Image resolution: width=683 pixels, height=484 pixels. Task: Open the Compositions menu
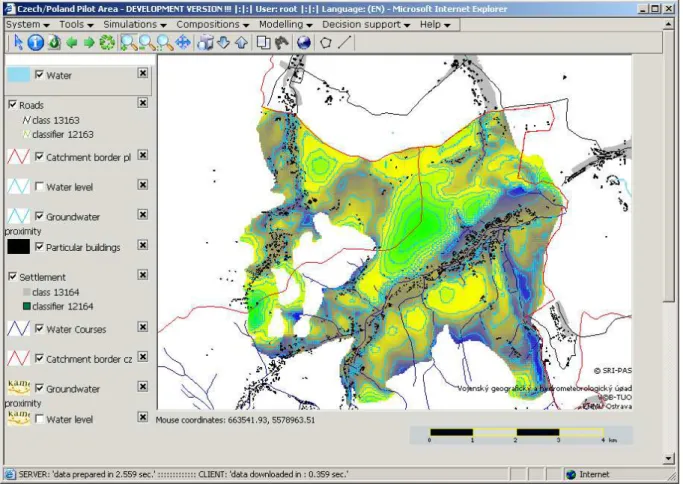[213, 24]
